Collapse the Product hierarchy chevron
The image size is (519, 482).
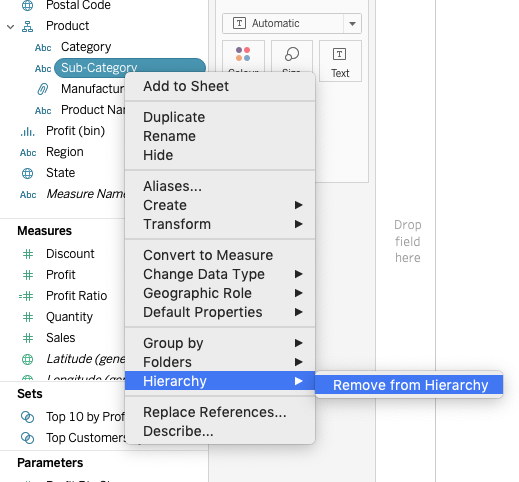pyautogui.click(x=10, y=27)
